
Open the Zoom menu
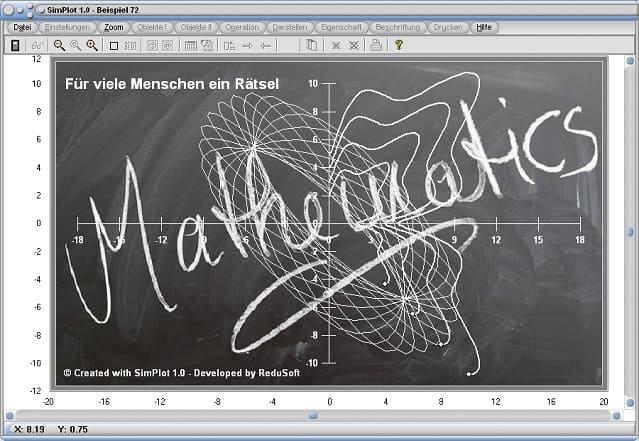tap(113, 27)
